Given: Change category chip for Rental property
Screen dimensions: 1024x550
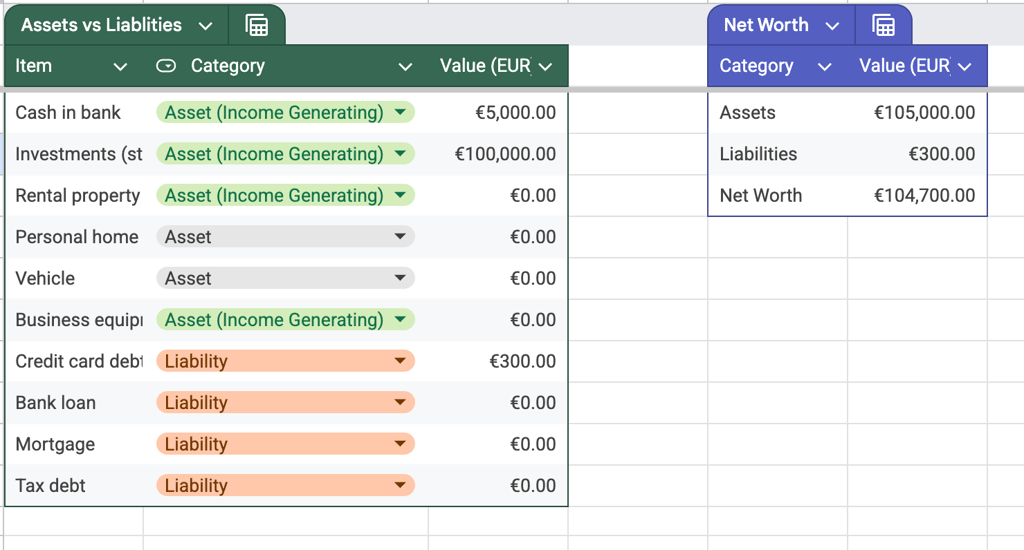Looking at the screenshot, I should [x=285, y=195].
